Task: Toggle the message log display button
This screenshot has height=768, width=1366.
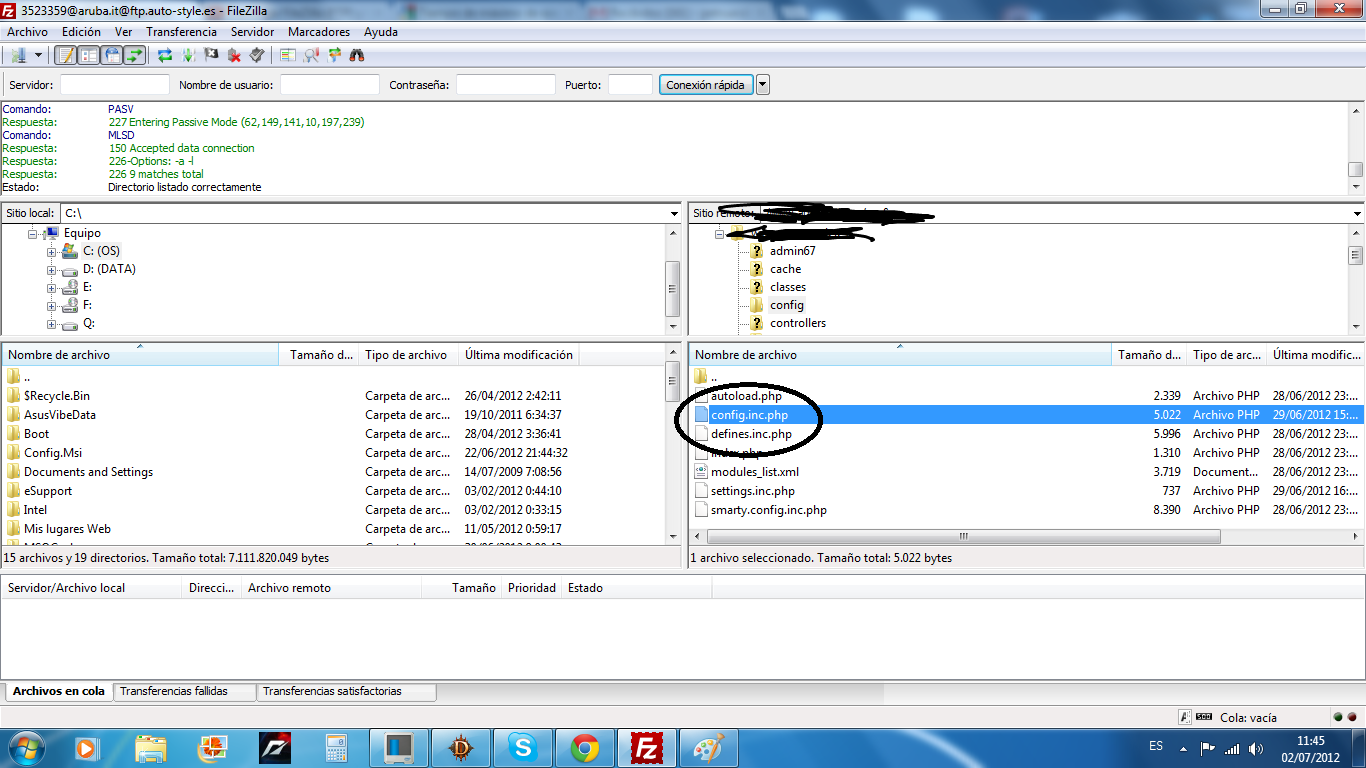Action: [x=65, y=55]
